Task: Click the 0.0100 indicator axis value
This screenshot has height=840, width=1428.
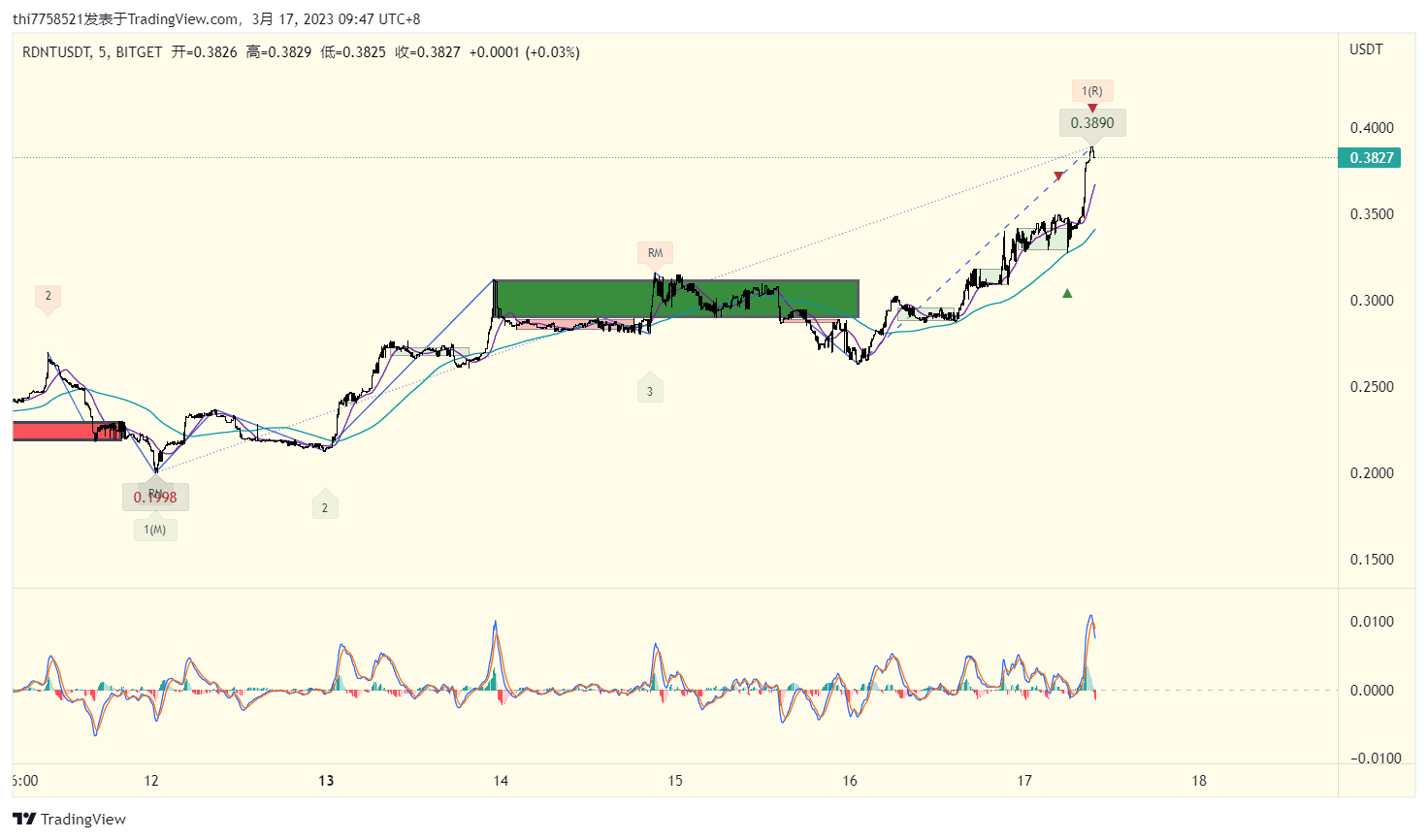Action: (x=1372, y=622)
